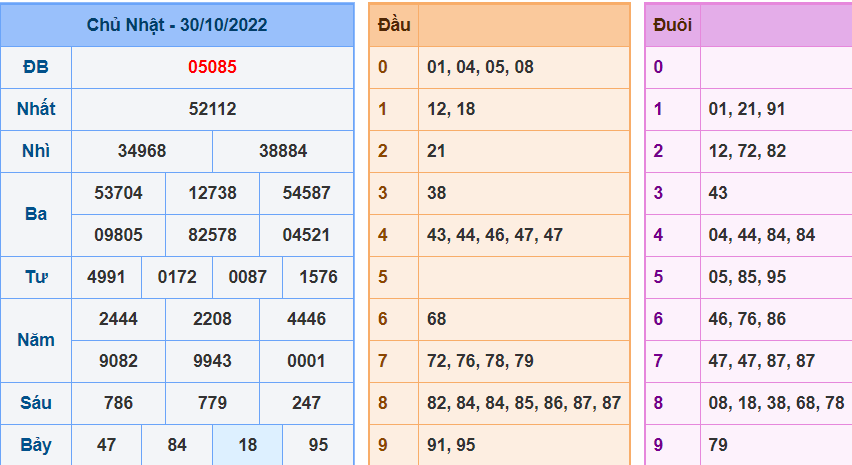Click the Bảy prize number 95
This screenshot has width=852, height=465.
[318, 445]
